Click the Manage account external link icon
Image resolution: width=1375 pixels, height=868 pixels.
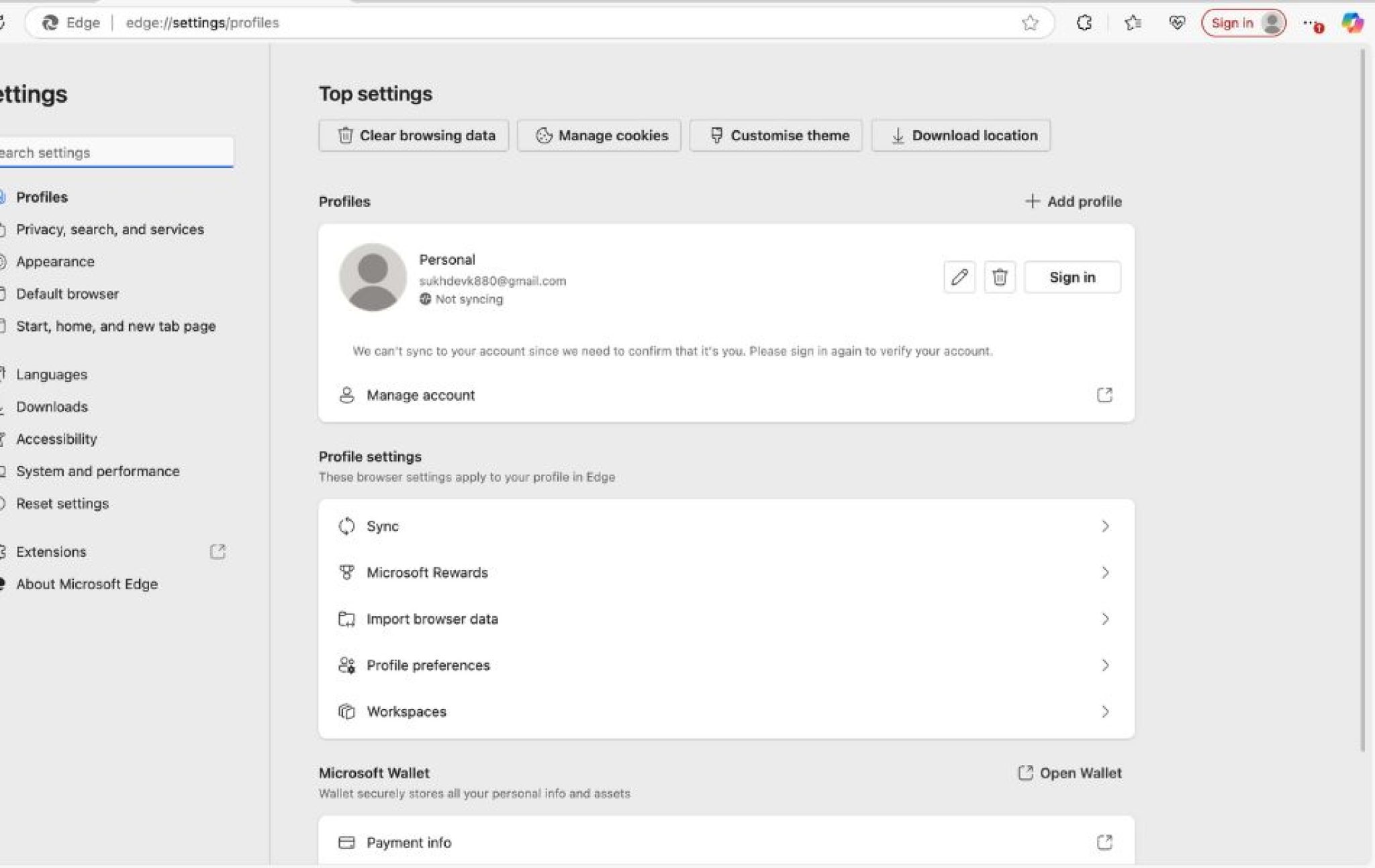point(1104,395)
